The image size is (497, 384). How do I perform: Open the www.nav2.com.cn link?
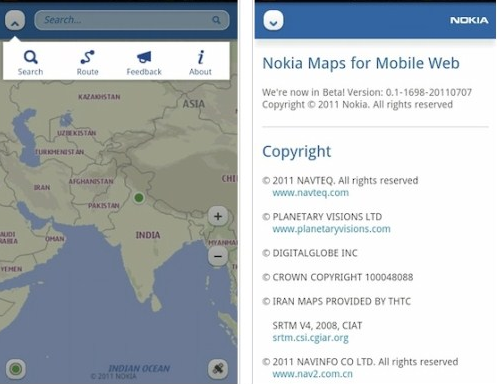click(312, 374)
